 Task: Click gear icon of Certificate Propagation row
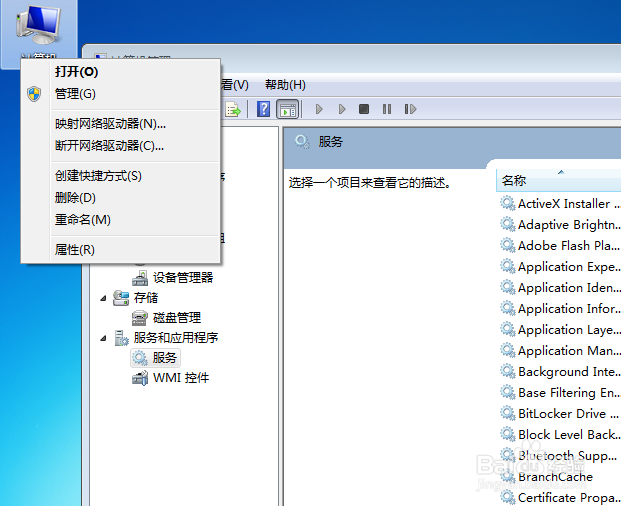click(x=508, y=497)
